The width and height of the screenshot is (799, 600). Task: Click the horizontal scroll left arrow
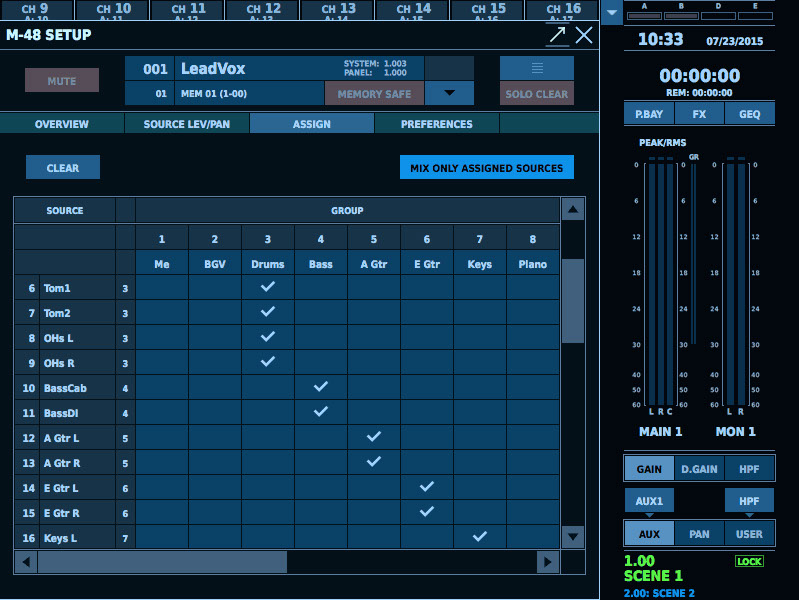tap(26, 562)
